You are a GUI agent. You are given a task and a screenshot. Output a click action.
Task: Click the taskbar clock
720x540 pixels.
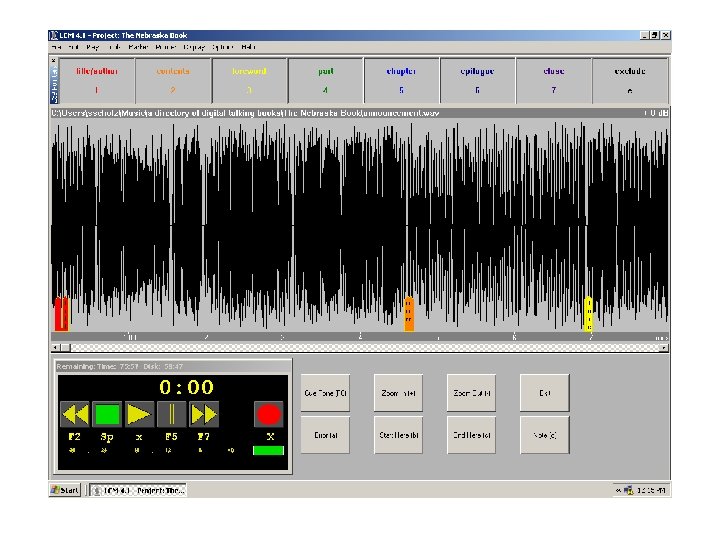652,490
